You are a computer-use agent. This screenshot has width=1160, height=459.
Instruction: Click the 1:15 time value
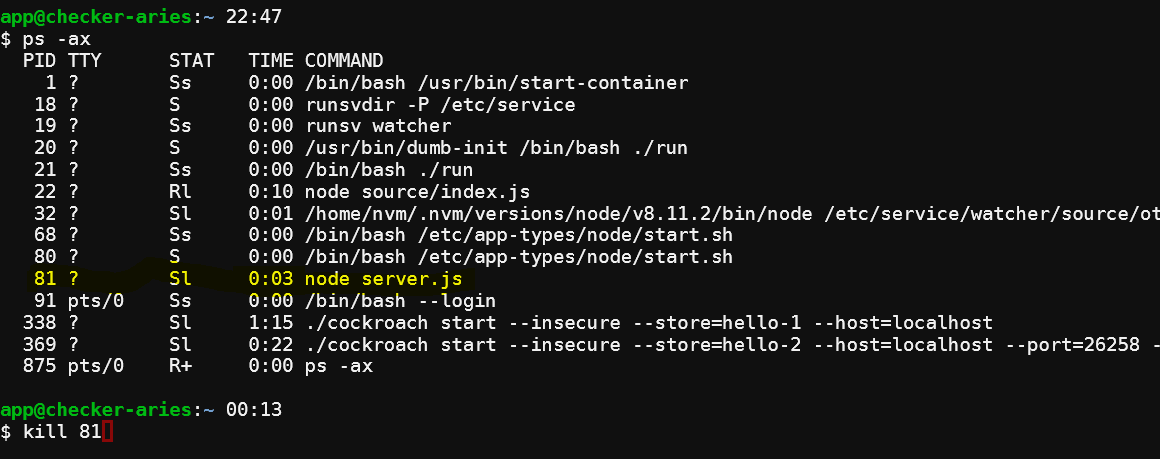point(271,323)
